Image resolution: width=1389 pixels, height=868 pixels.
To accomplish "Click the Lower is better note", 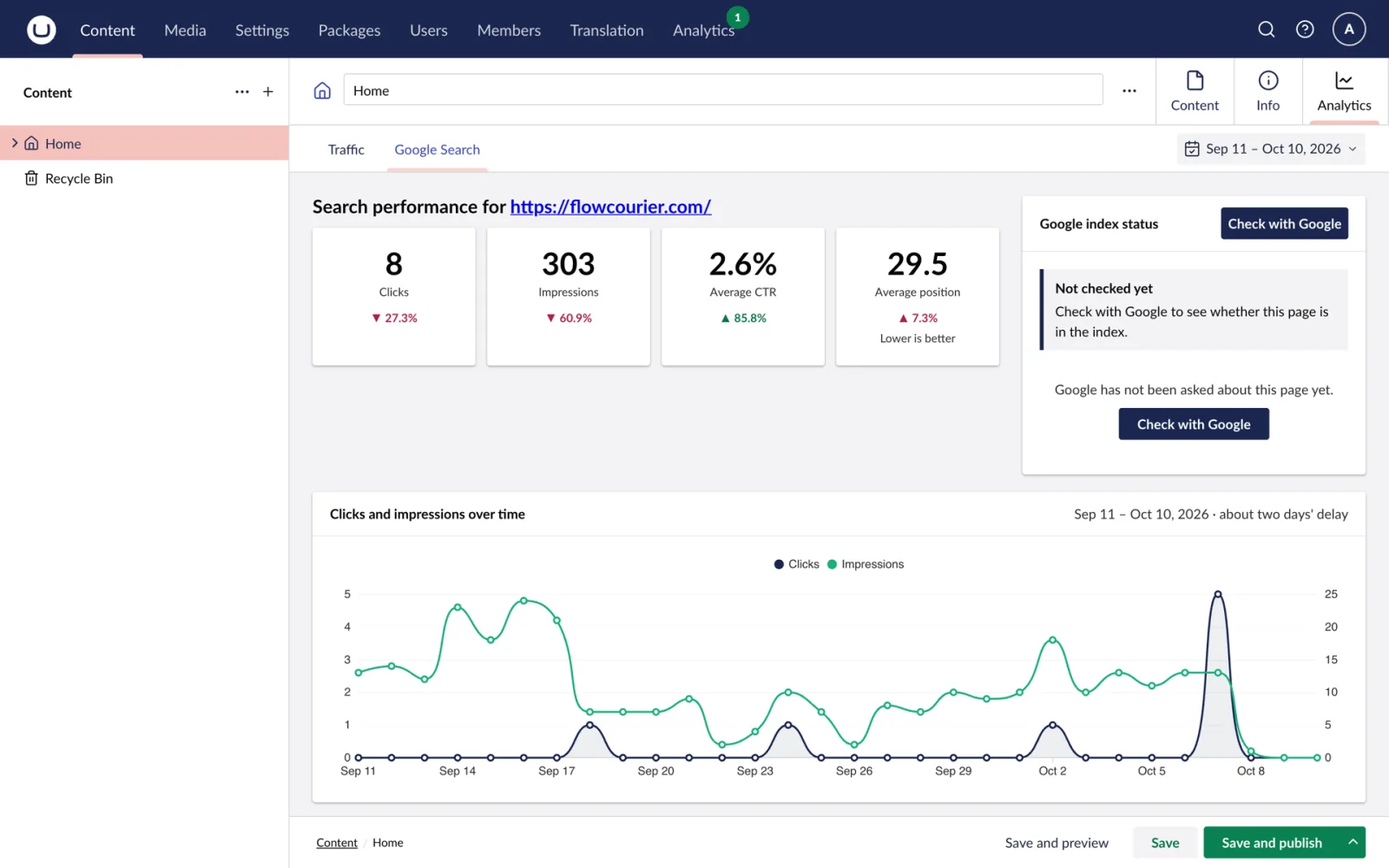I will point(918,339).
